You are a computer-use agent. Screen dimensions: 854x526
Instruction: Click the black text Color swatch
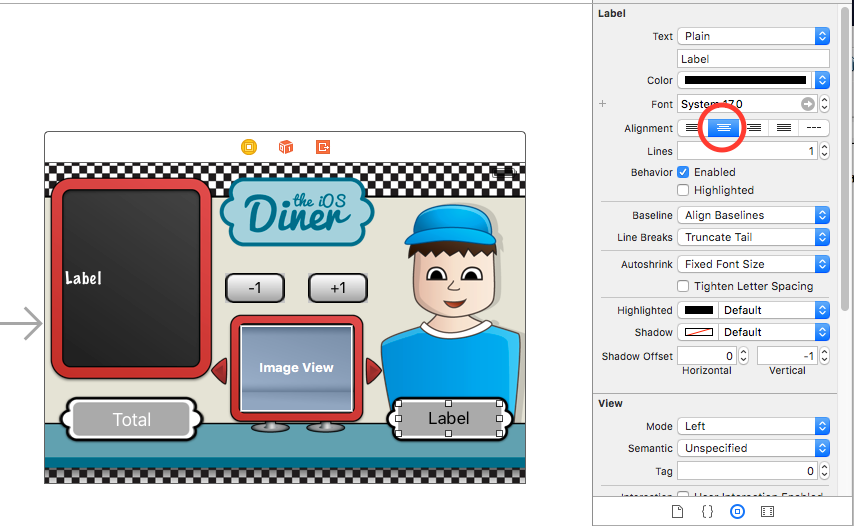[x=745, y=80]
